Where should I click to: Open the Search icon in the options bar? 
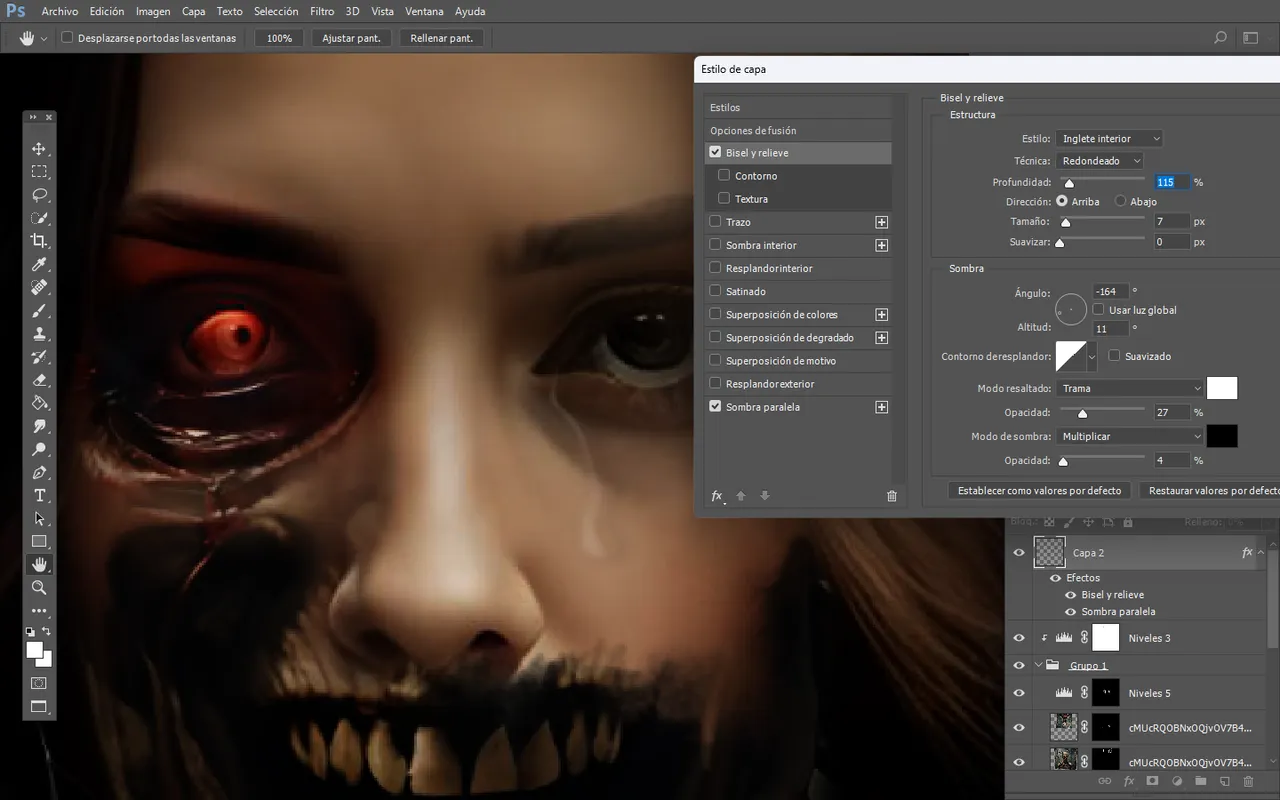pyautogui.click(x=1220, y=38)
